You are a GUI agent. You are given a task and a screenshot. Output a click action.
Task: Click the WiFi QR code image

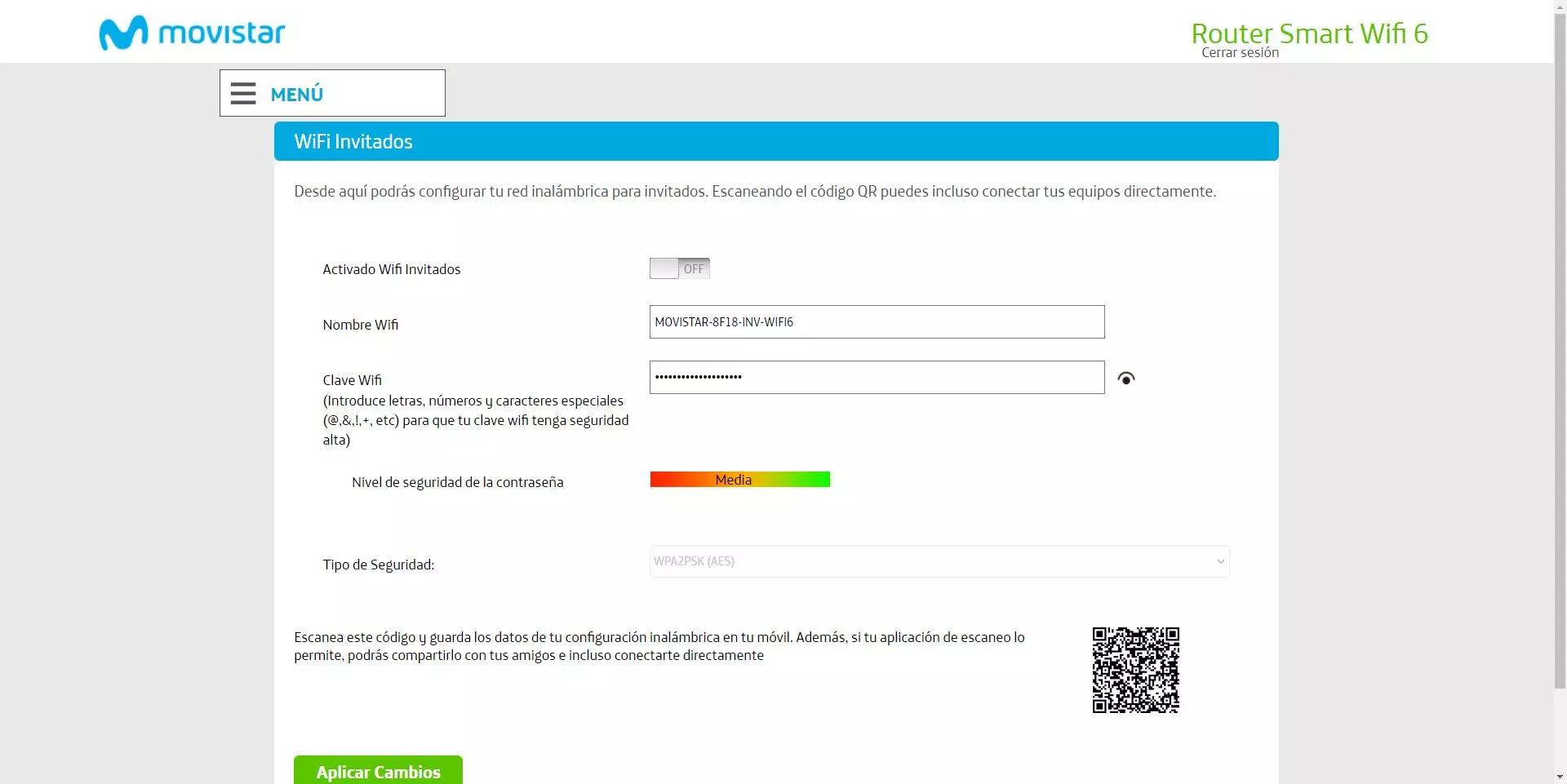point(1136,670)
